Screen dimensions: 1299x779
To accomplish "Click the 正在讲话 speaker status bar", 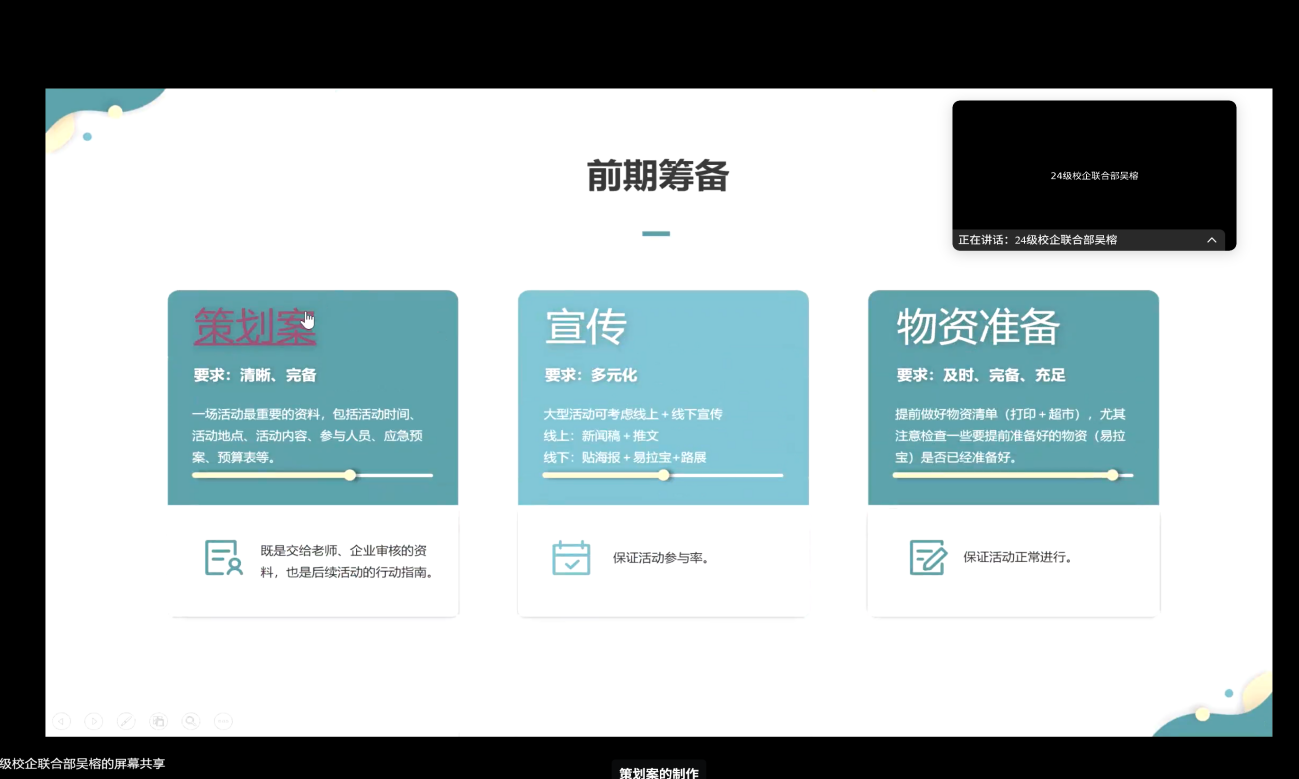I will [x=1038, y=240].
